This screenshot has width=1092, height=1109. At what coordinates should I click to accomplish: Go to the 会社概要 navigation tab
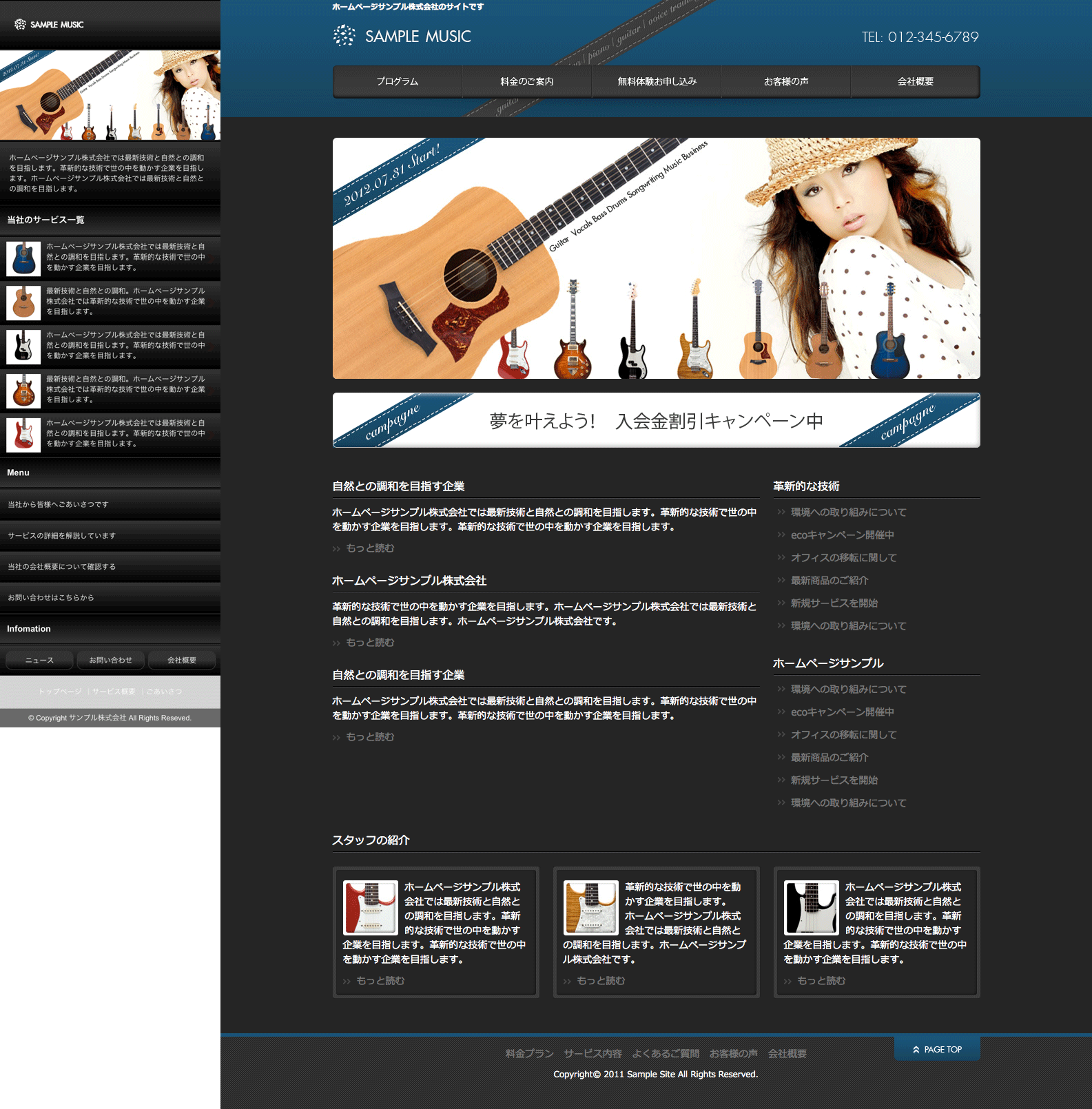click(915, 82)
